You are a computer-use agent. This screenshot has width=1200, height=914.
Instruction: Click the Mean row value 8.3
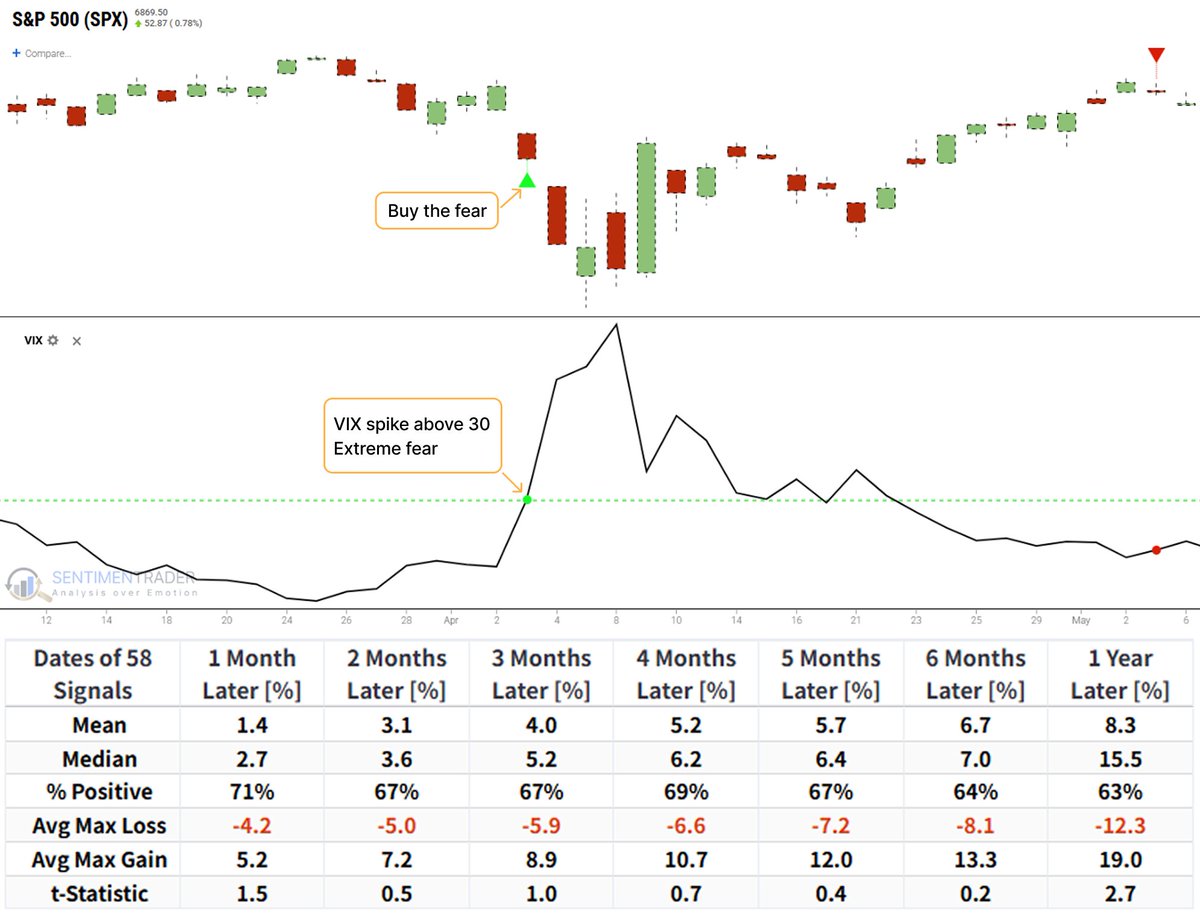1121,723
